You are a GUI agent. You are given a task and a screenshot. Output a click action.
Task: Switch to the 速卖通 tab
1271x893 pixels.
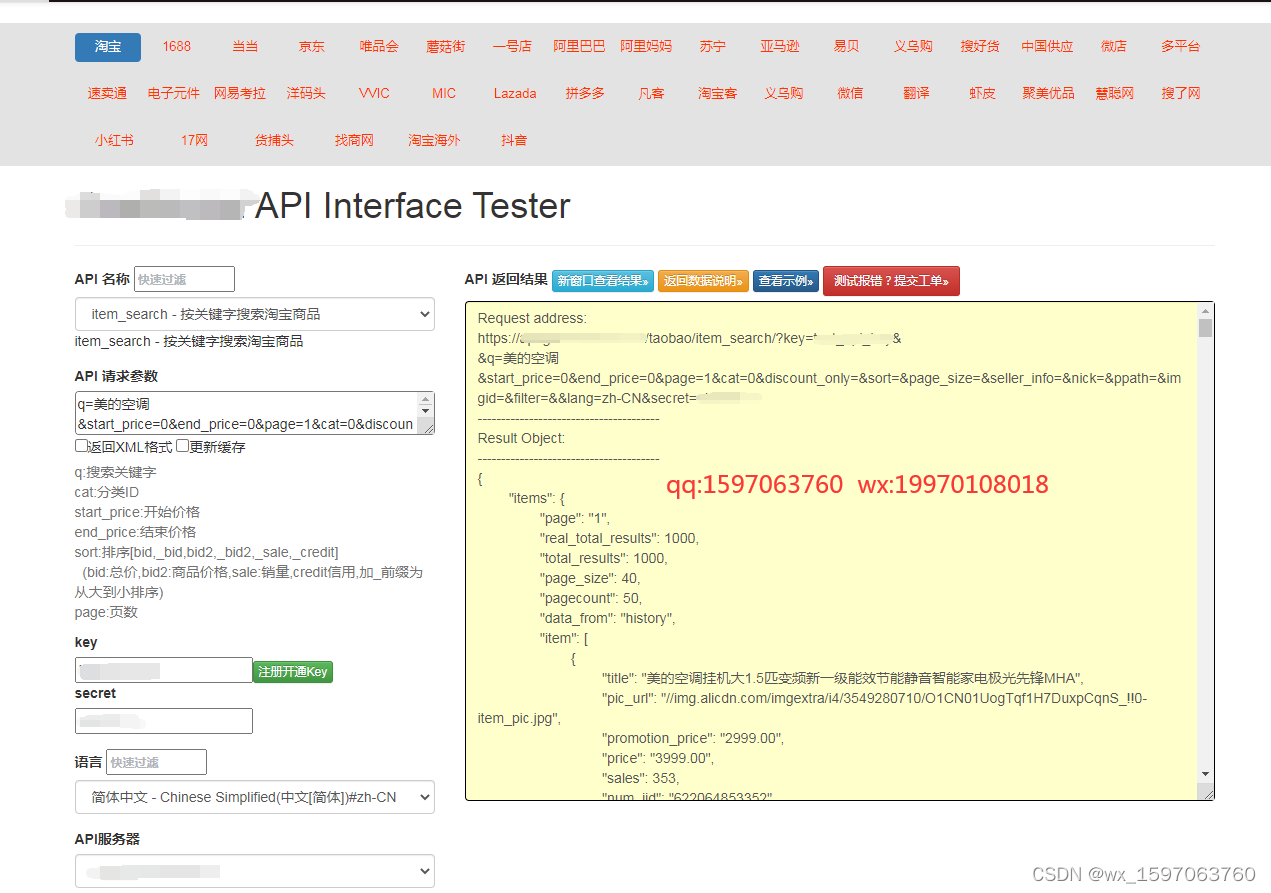click(x=107, y=94)
